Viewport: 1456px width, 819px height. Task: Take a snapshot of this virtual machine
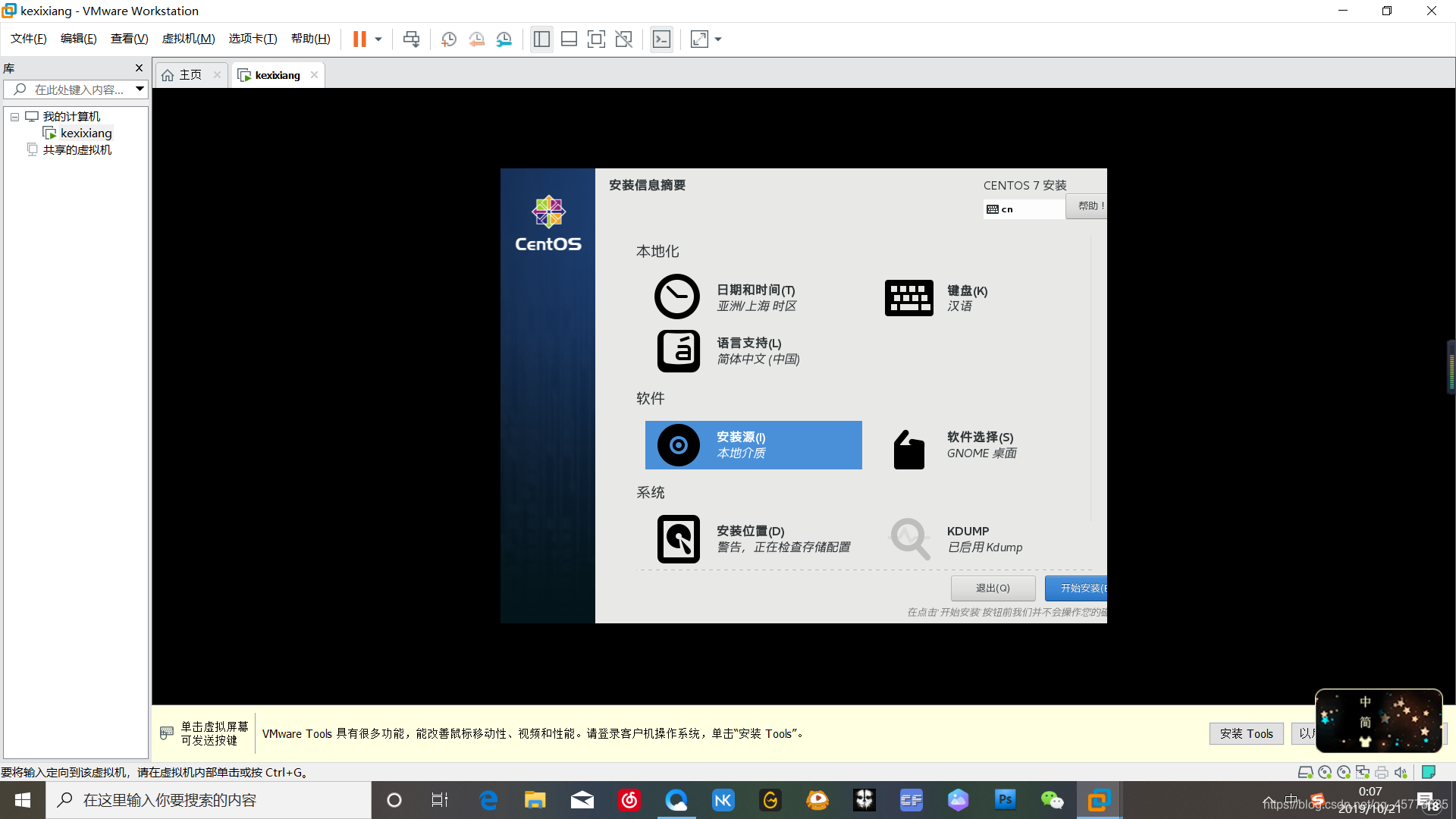(449, 39)
